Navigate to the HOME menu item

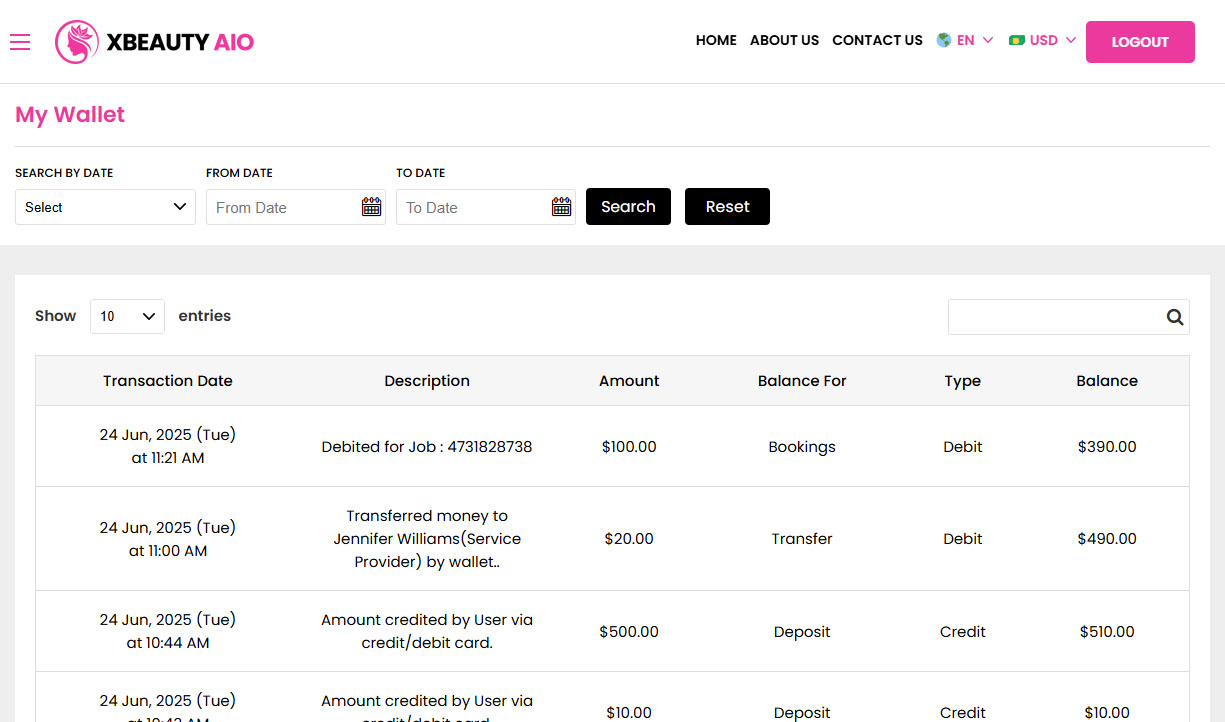[x=716, y=41]
